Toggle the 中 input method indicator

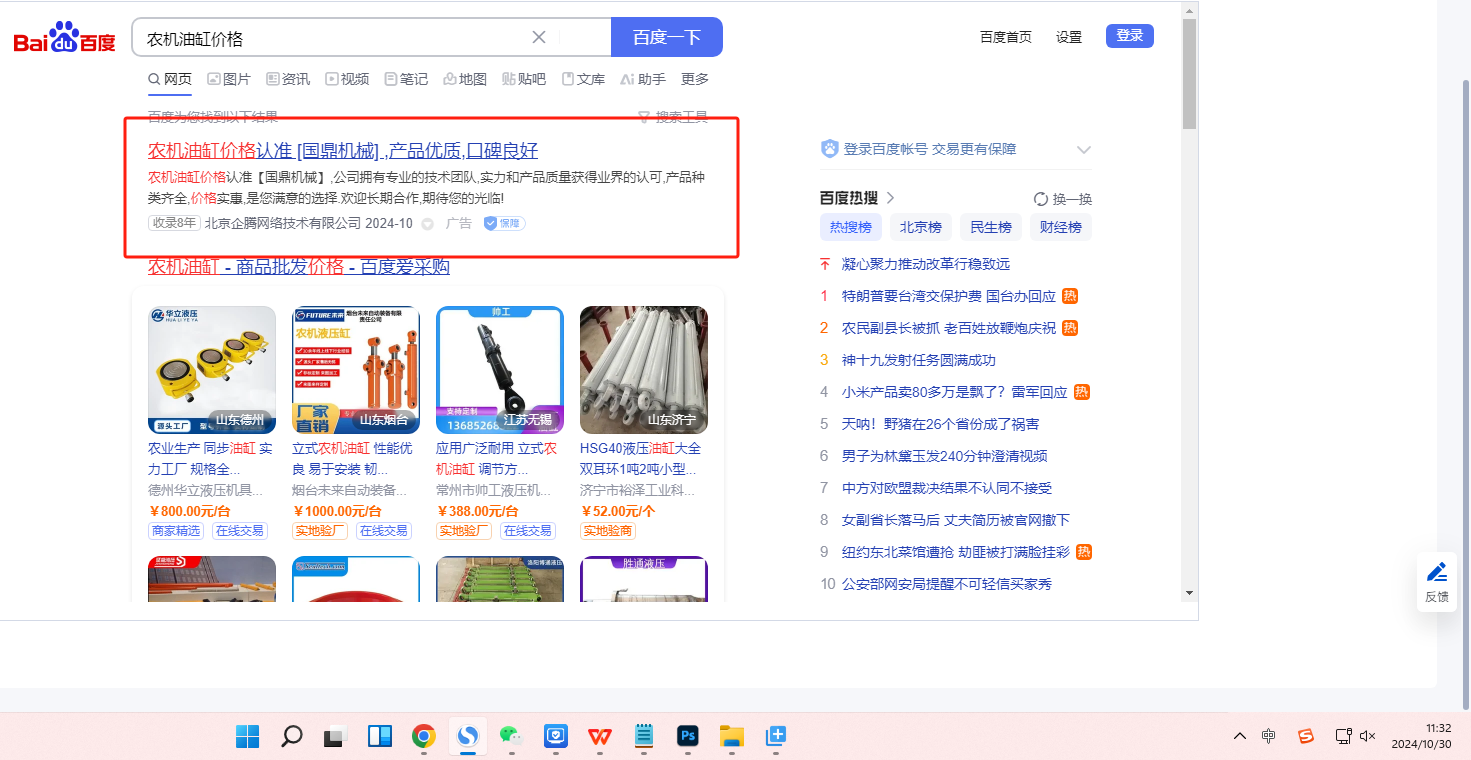point(1268,737)
